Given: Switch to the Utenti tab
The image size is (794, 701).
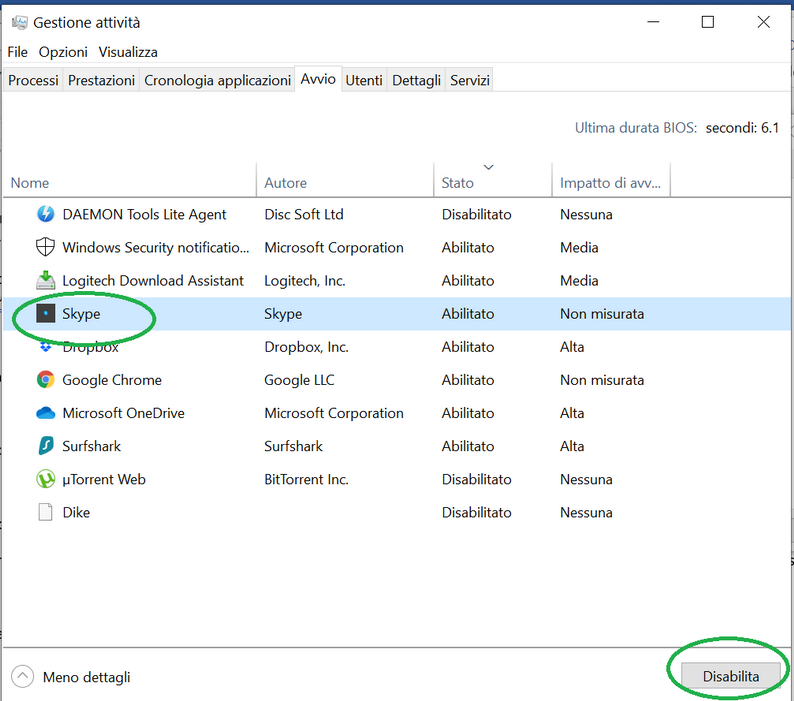Looking at the screenshot, I should click(x=364, y=80).
